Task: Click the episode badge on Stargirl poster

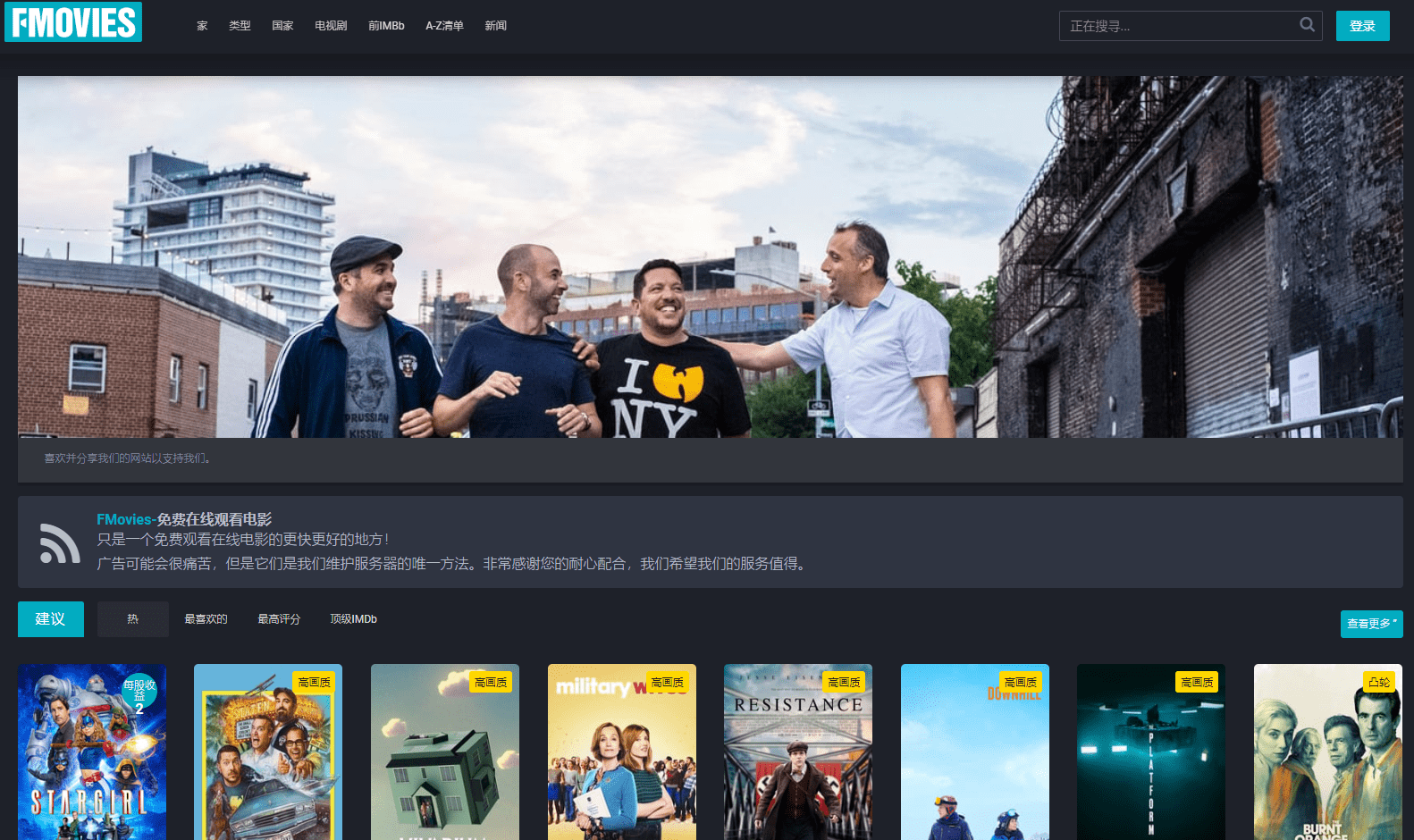Action: click(139, 692)
